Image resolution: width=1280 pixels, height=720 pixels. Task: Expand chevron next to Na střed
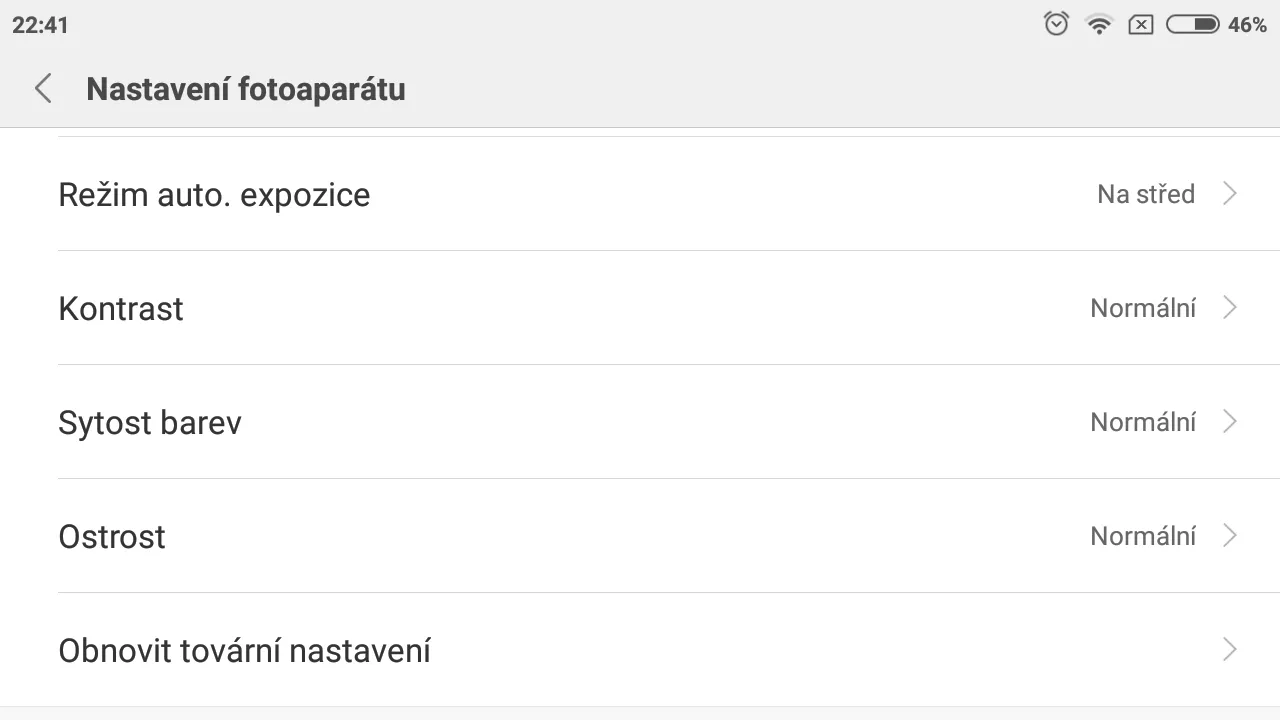pos(1231,194)
